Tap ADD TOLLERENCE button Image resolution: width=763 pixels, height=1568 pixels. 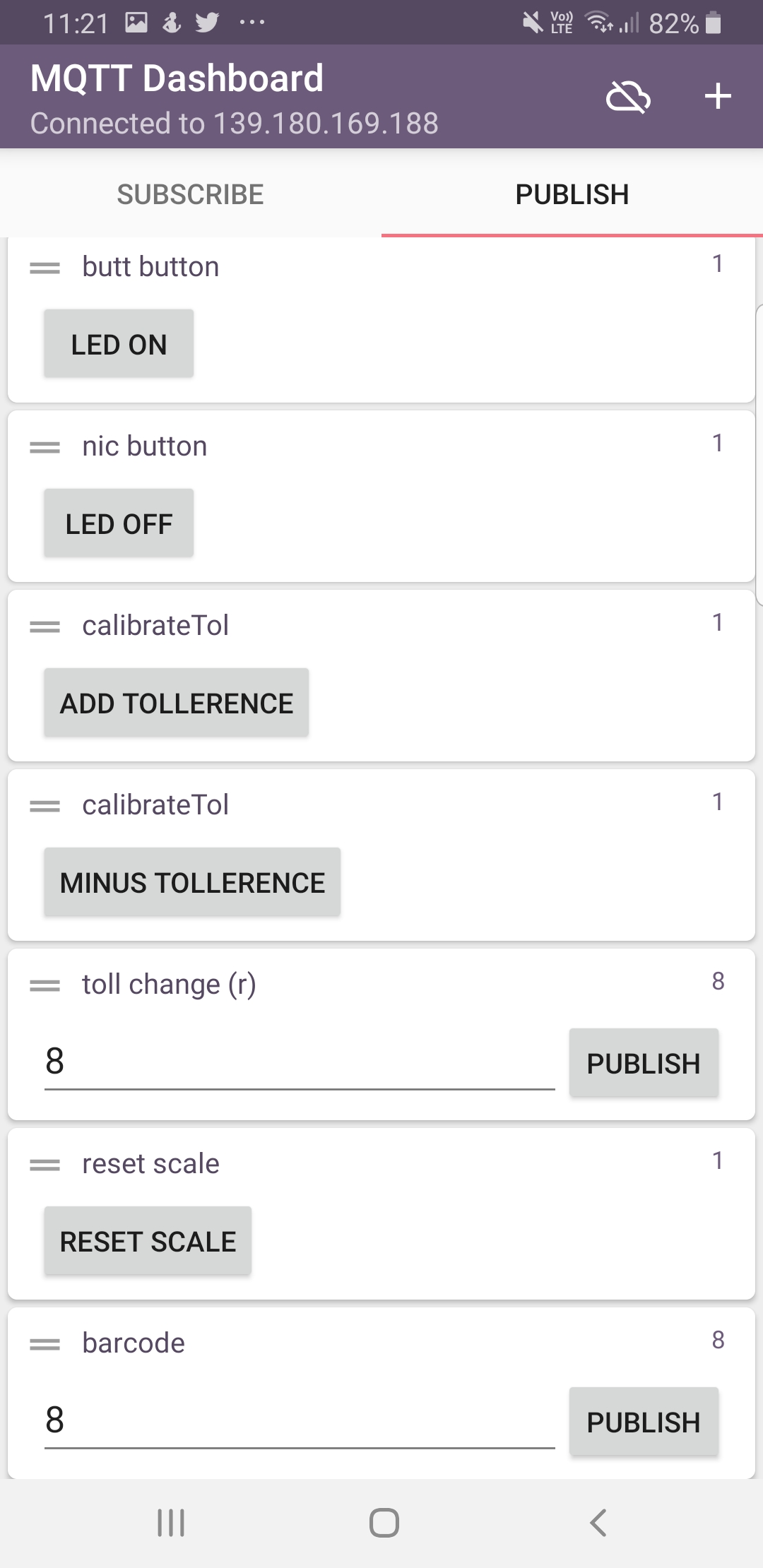pos(177,703)
